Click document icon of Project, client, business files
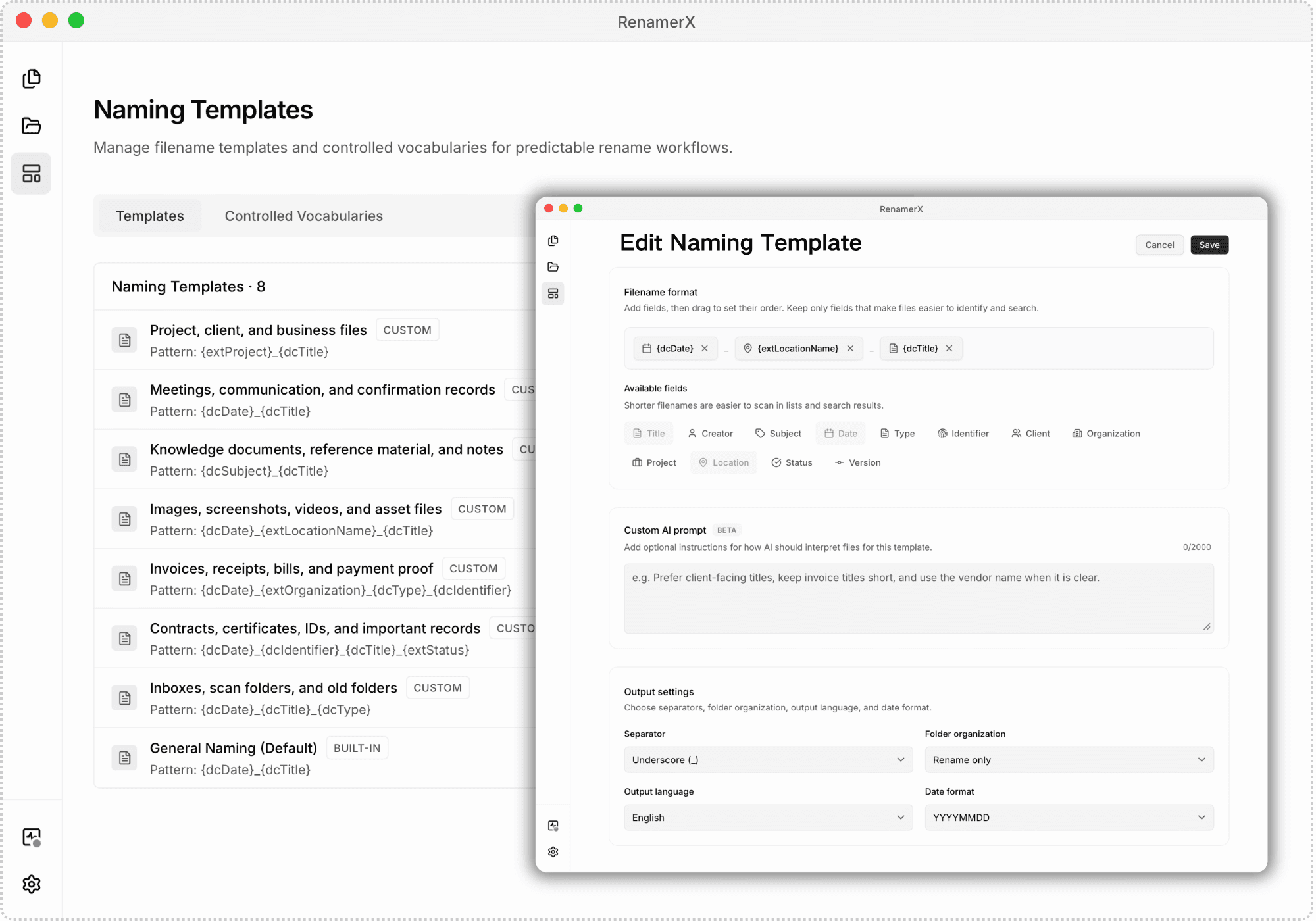 [124, 340]
